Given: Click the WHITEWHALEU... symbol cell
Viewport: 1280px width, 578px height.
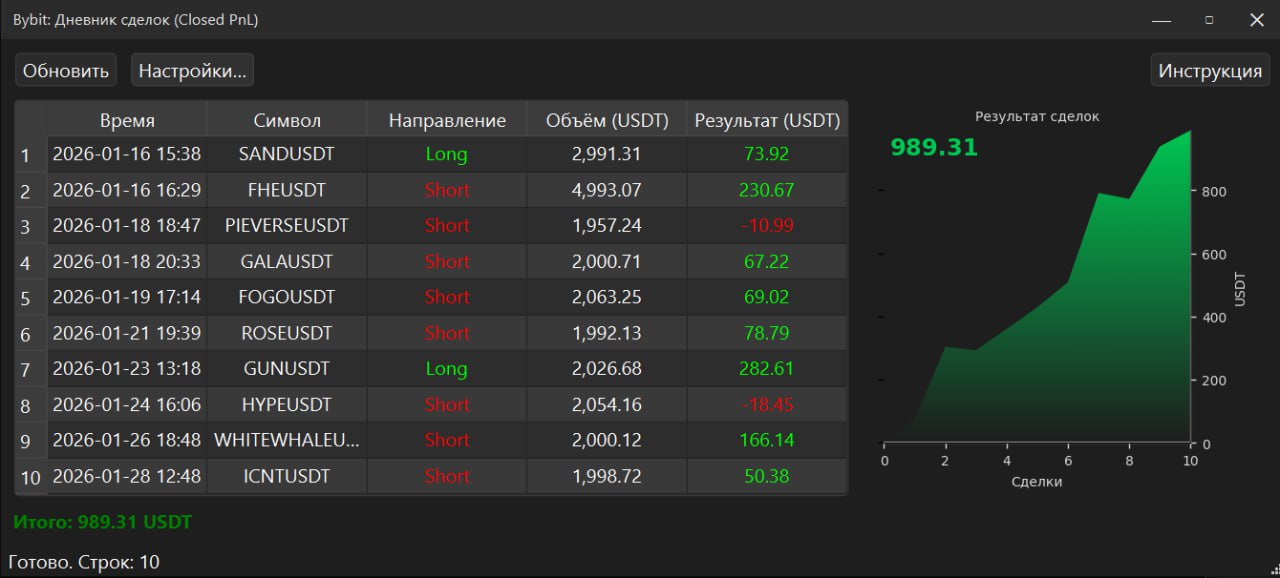Looking at the screenshot, I should pyautogui.click(x=287, y=440).
